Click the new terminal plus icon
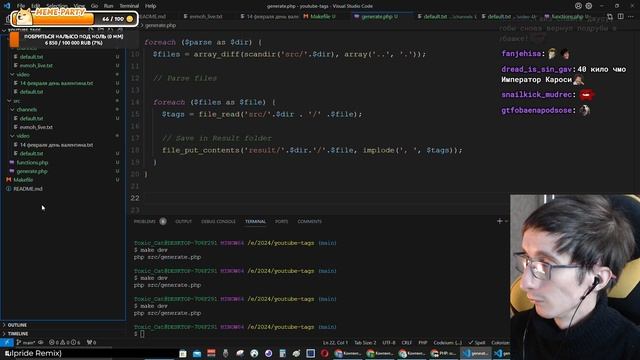This screenshot has height=360, width=640. tap(500, 221)
